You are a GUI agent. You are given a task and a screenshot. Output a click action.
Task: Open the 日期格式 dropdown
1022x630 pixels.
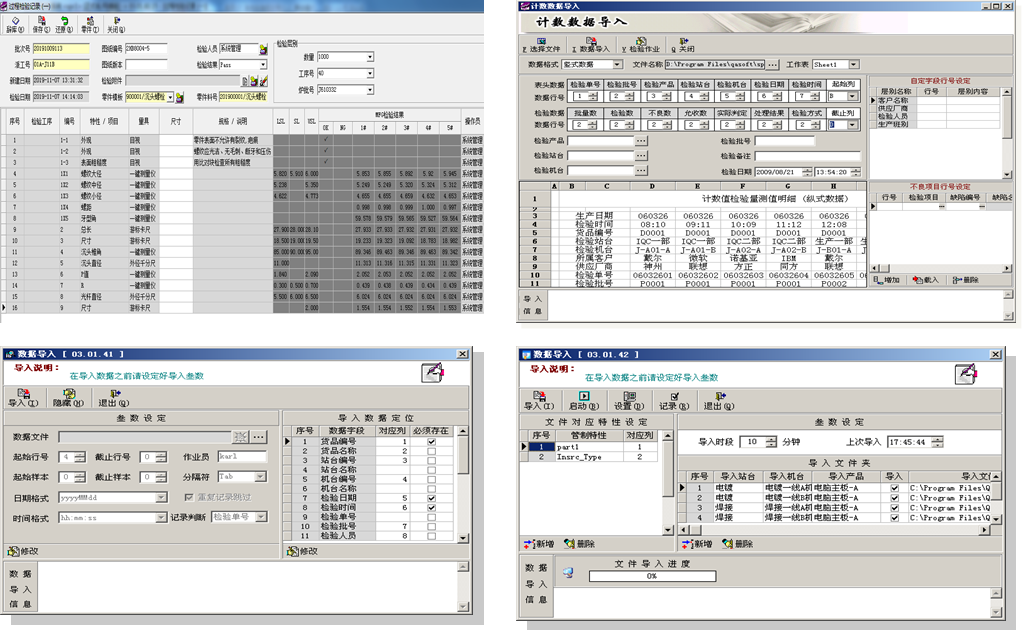(161, 498)
